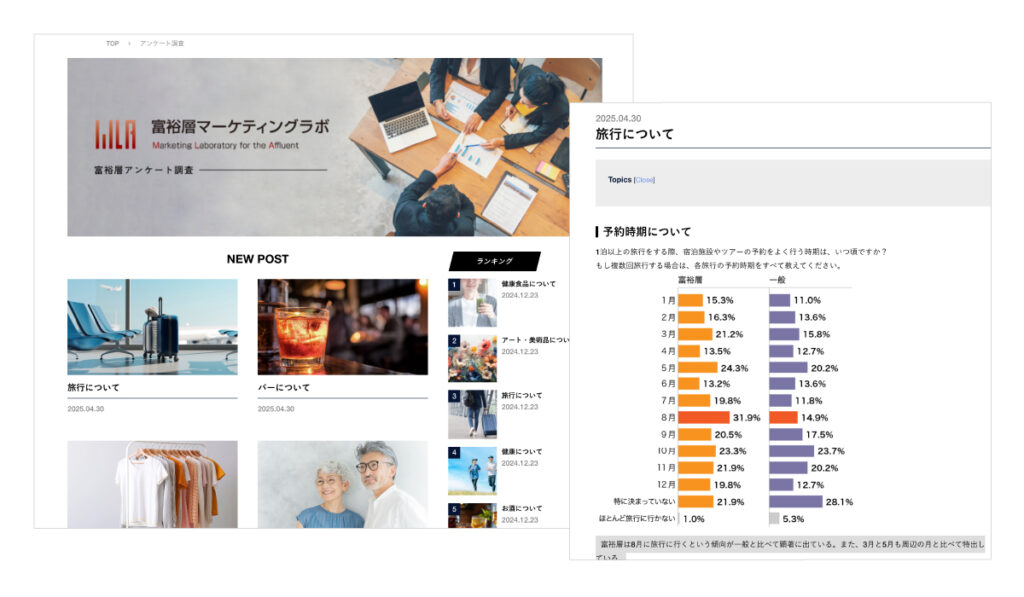Open rank 1 health food thumbnail
This screenshot has height=597, width=1024.
pos(472,303)
